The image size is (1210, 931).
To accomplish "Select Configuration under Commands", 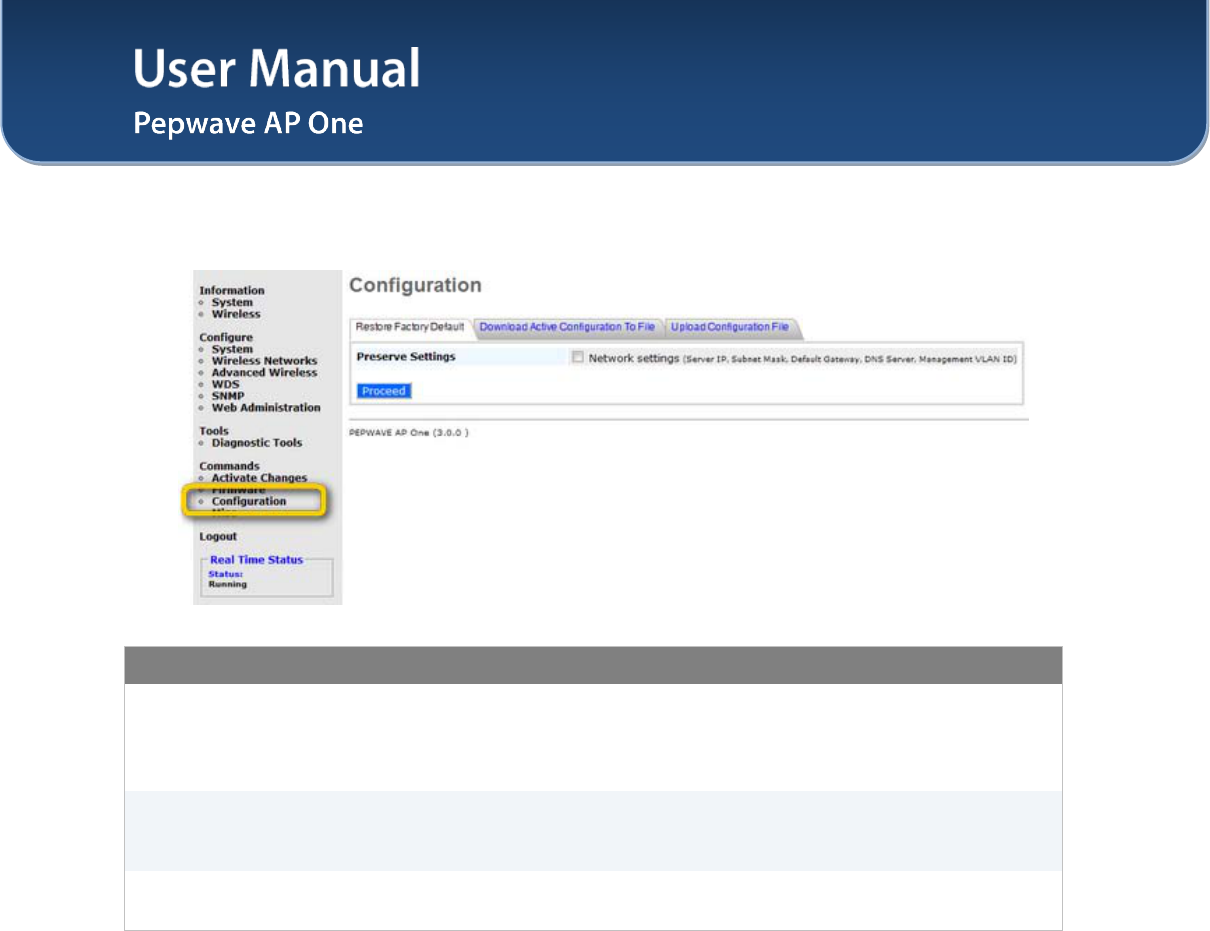I will click(x=249, y=501).
